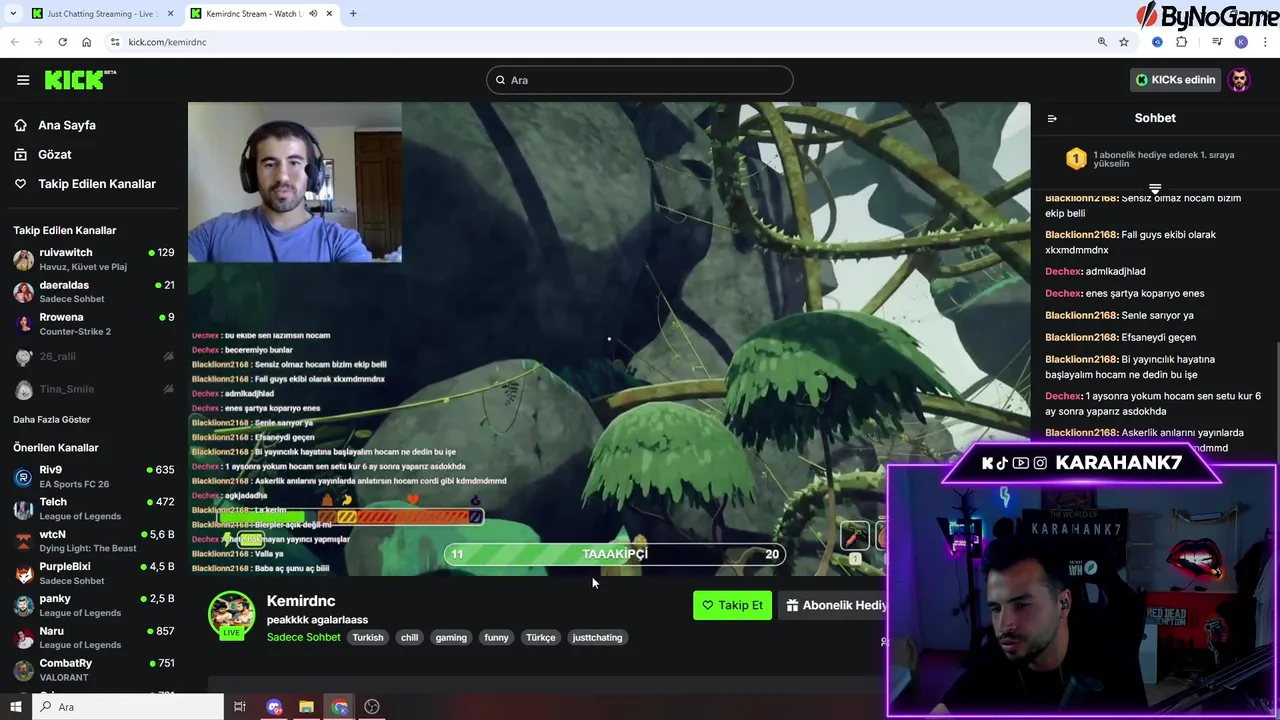
Task: Select the Türkçe tag
Action: [541, 637]
